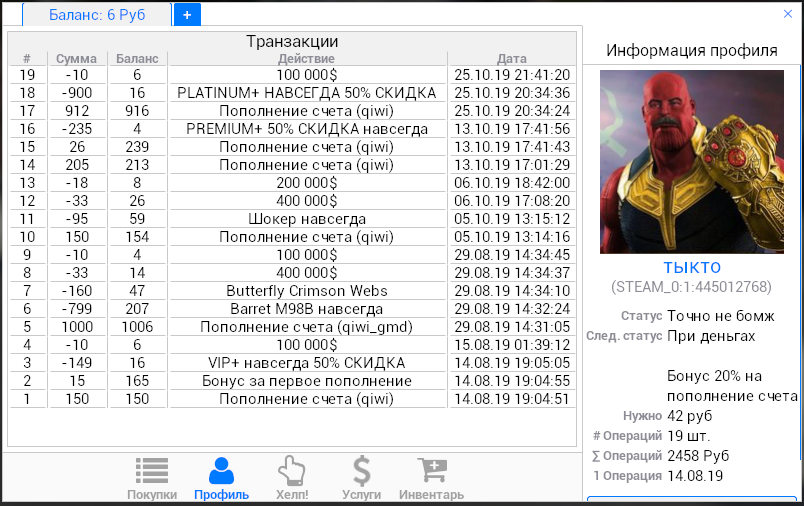Click the Thanos profile avatar image
The width and height of the screenshot is (804, 506).
[691, 162]
